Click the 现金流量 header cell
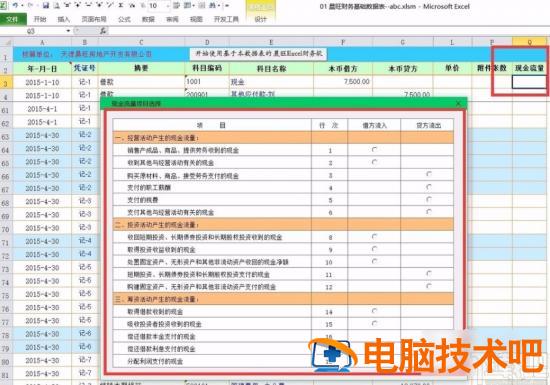Image resolution: width=550 pixels, height=385 pixels. click(x=529, y=68)
